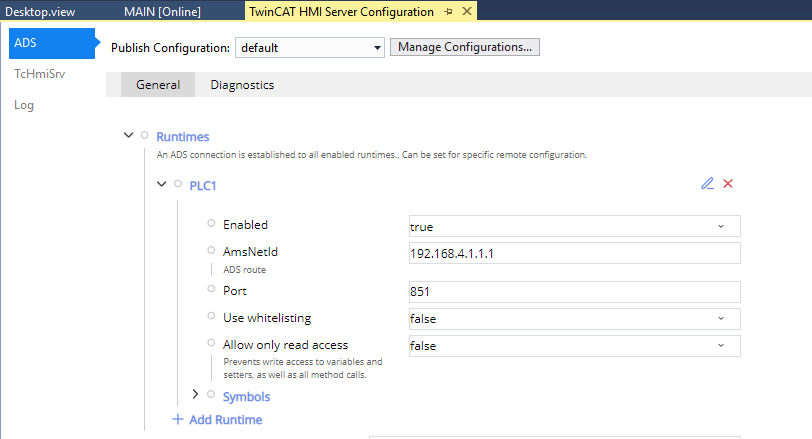Click the 'Prevents write access to variables' description
Image resolution: width=812 pixels, height=439 pixels.
tap(302, 368)
